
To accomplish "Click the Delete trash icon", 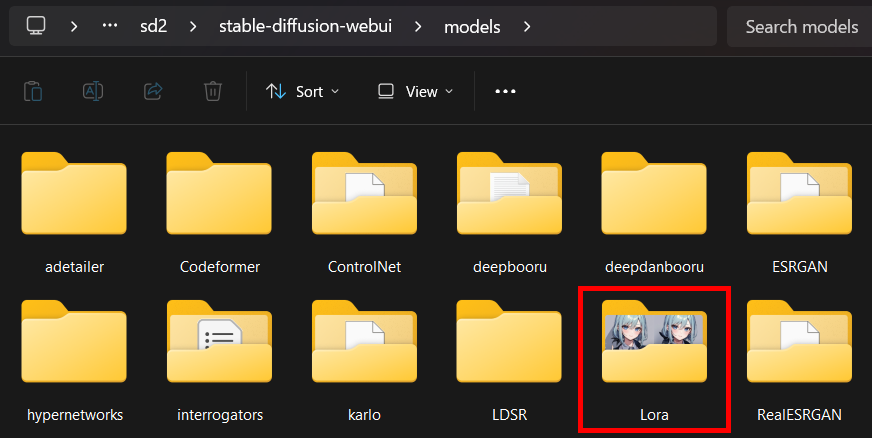I will tap(213, 91).
